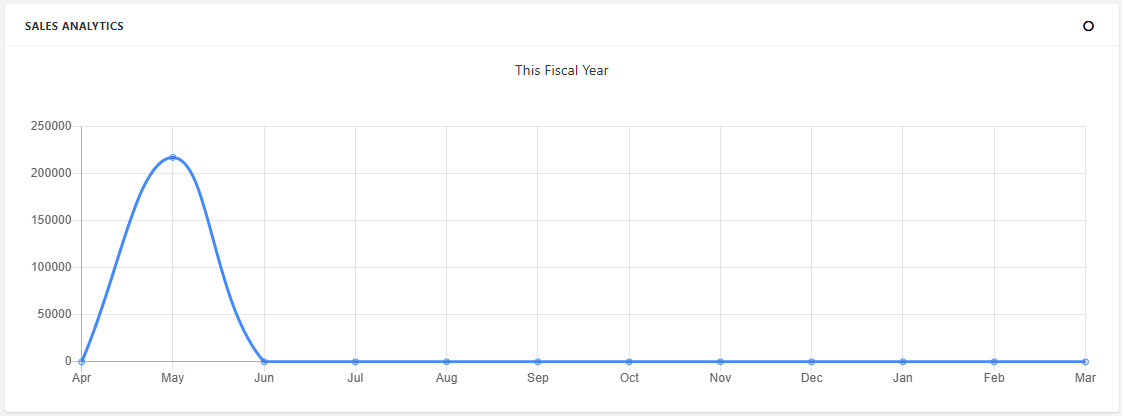The height and width of the screenshot is (416, 1122).
Task: Click the SALES ANALYTICS panel heading
Action: coord(74,26)
